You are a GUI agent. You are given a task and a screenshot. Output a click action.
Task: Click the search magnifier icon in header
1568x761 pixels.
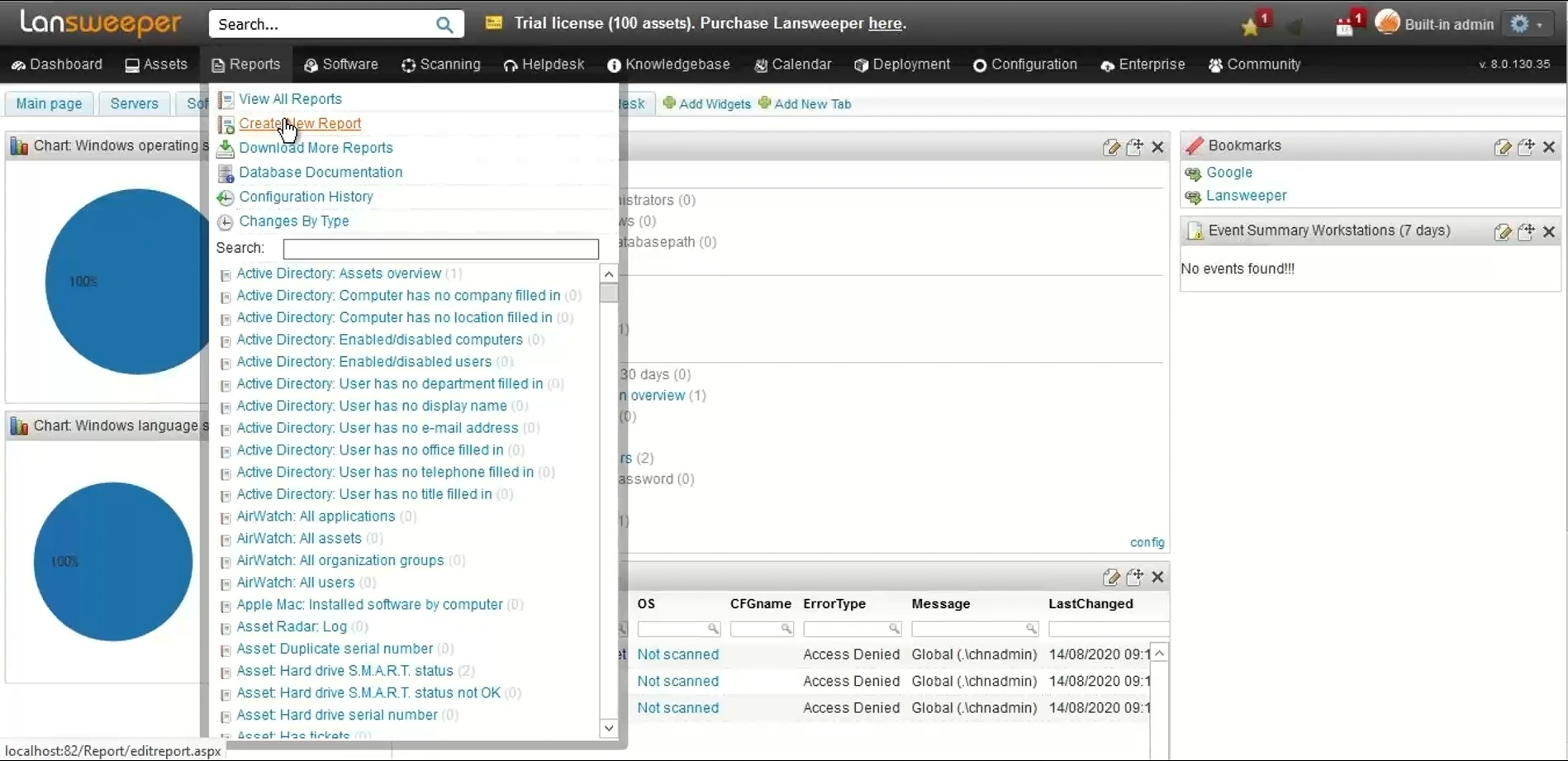pyautogui.click(x=444, y=25)
